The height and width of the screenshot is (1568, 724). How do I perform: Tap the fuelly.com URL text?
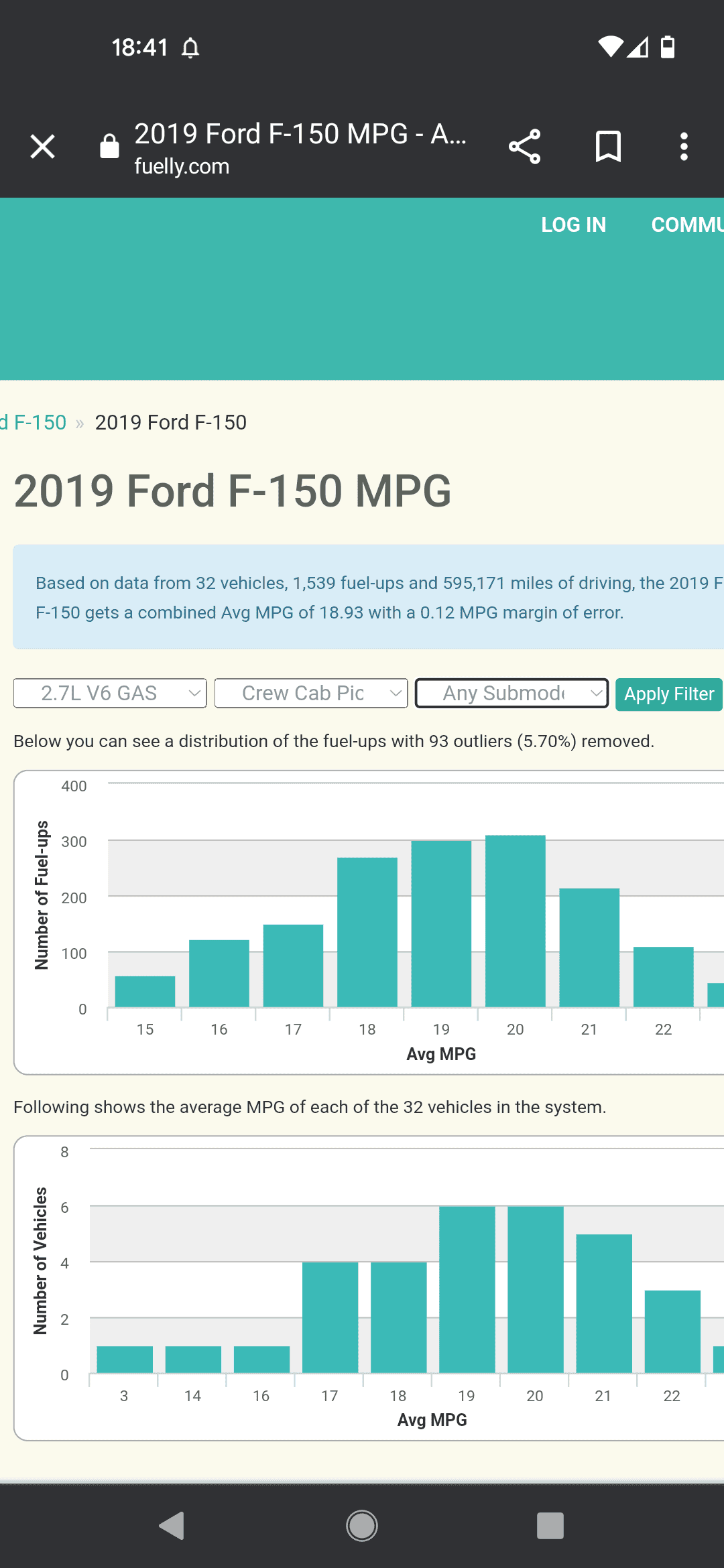(x=182, y=166)
